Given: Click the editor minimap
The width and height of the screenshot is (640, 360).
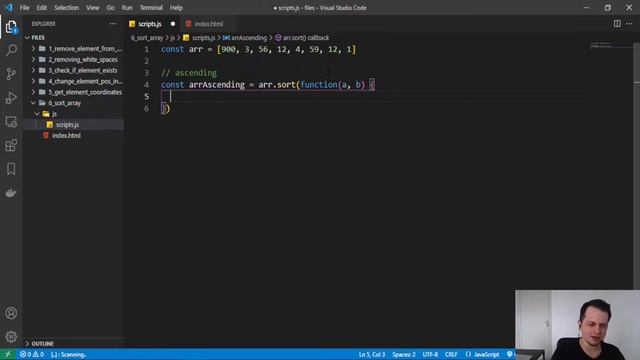Looking at the screenshot, I should click(x=611, y=45).
